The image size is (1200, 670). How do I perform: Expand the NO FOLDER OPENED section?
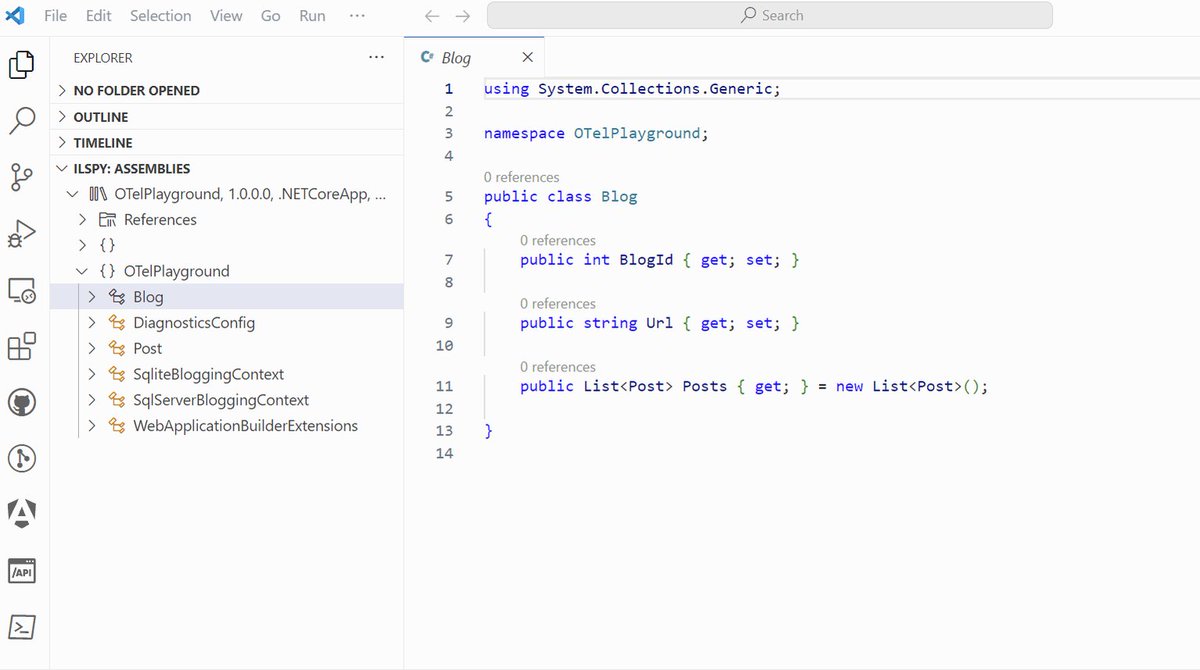(x=62, y=90)
